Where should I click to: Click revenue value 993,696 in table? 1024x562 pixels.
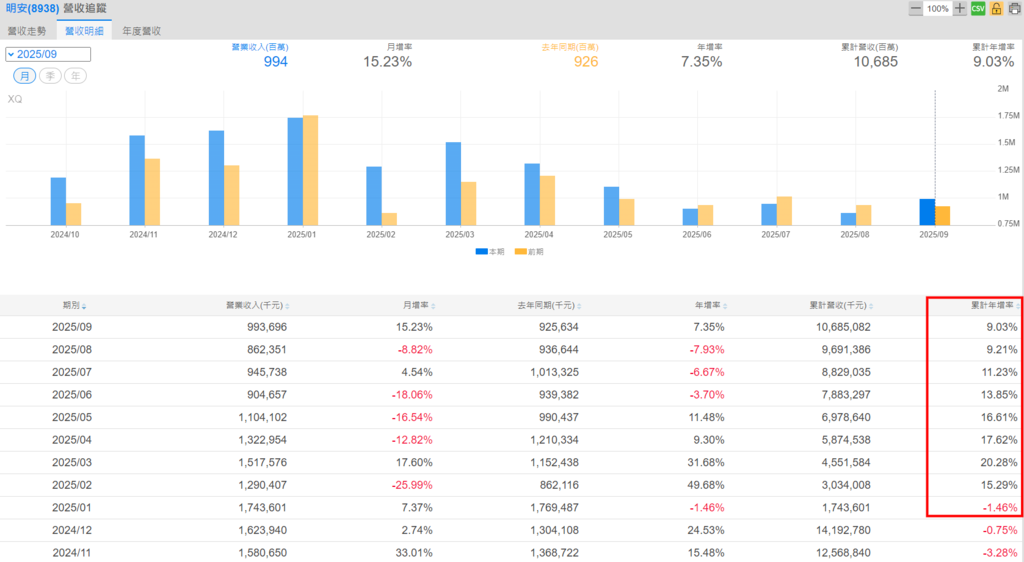tap(267, 327)
